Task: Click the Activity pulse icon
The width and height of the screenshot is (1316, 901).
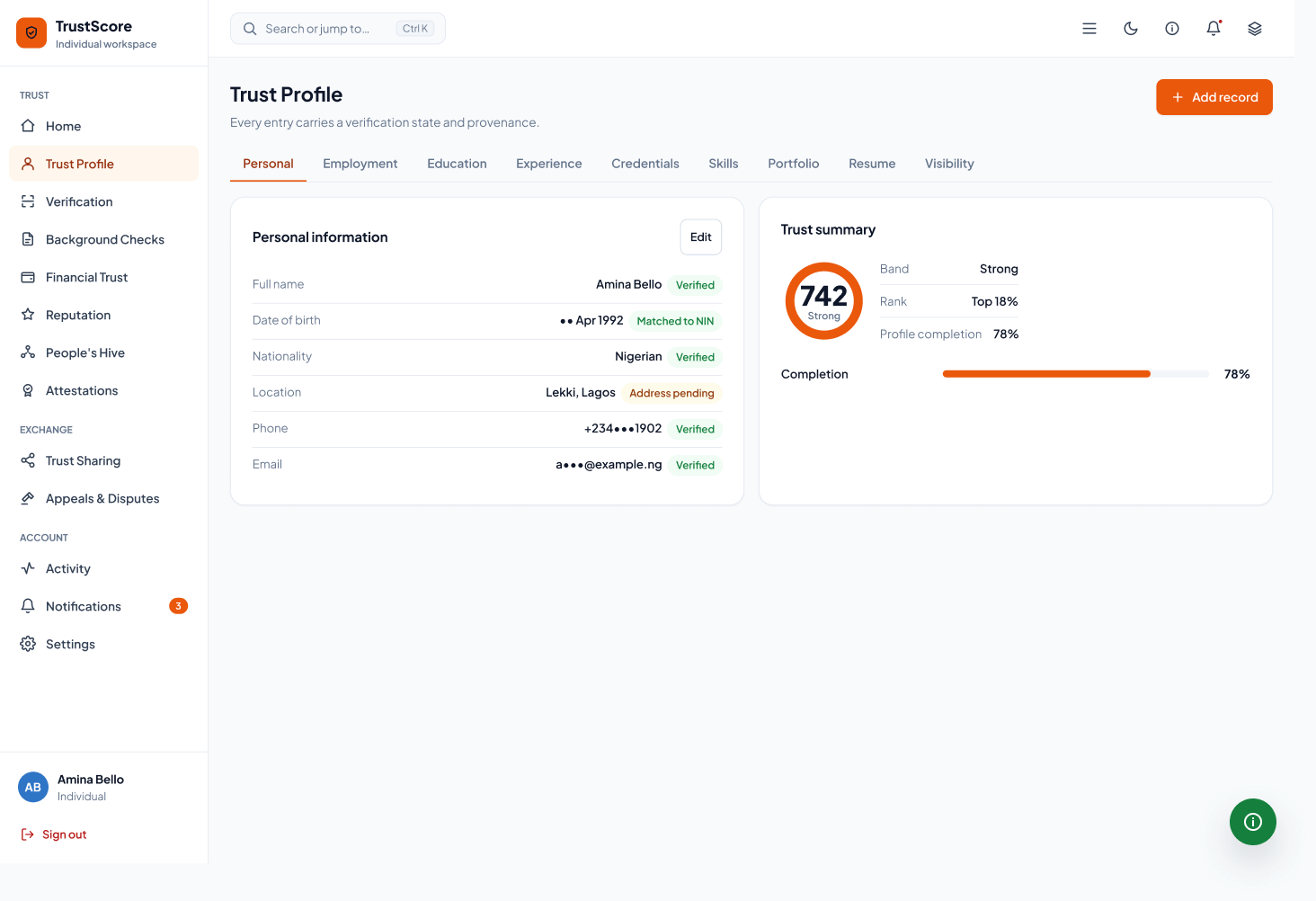Action: click(x=28, y=568)
